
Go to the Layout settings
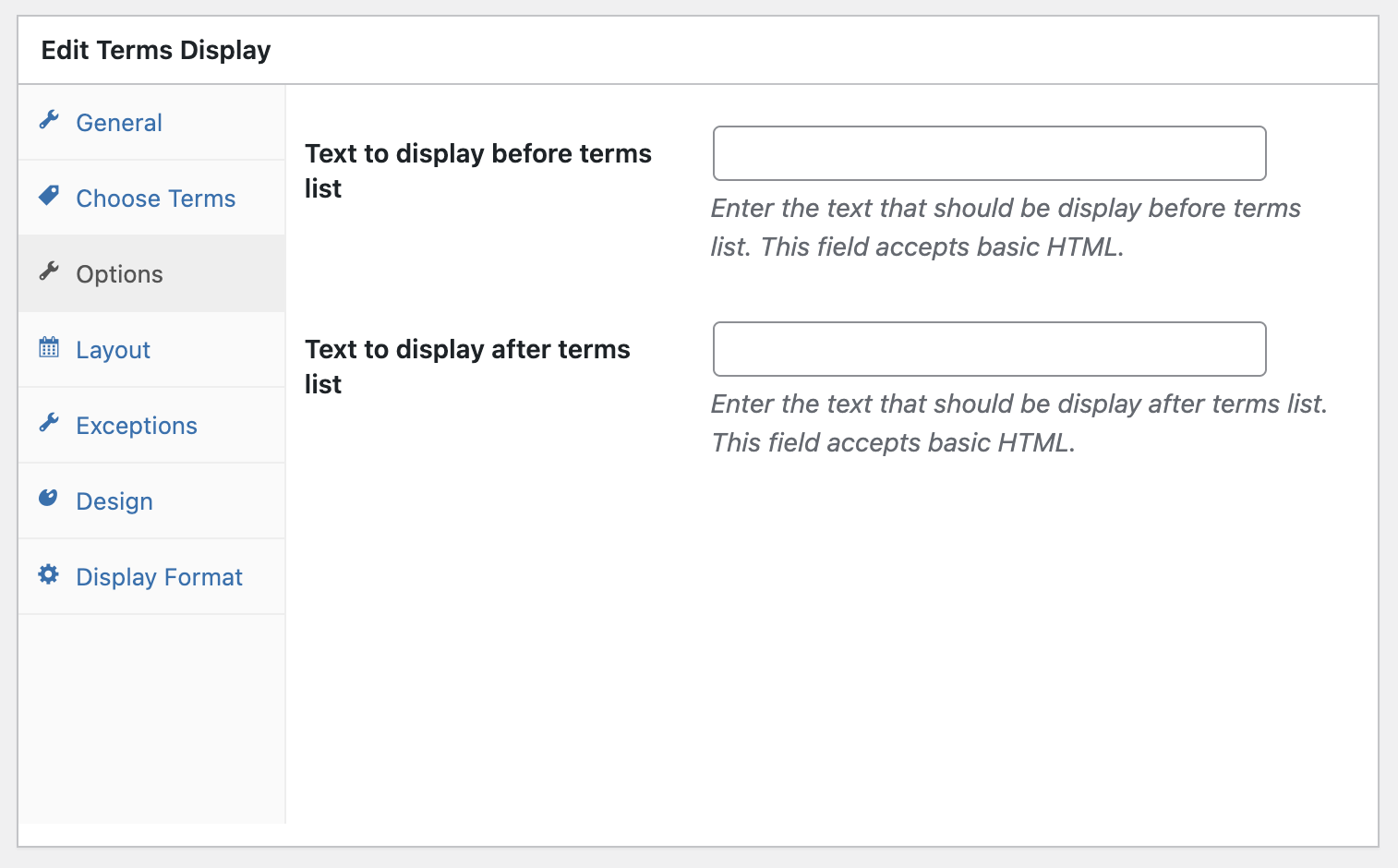coord(113,349)
